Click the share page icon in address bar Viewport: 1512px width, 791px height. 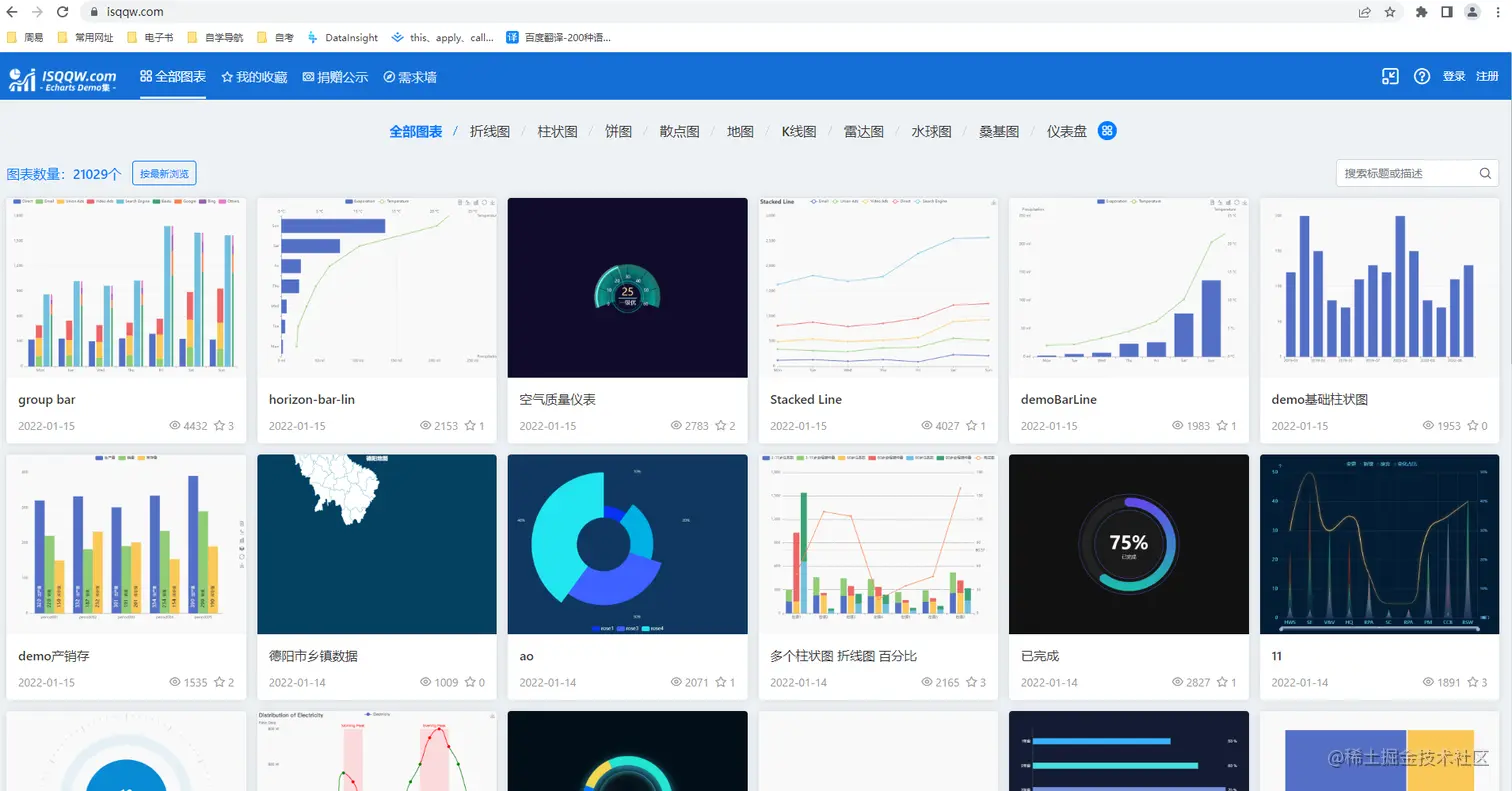pyautogui.click(x=1364, y=12)
